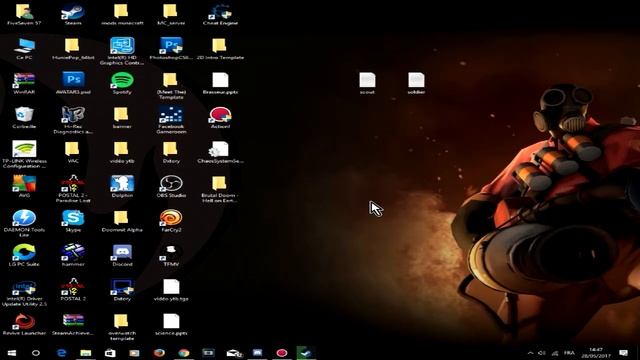The width and height of the screenshot is (640, 360).
Task: Open Google Chrome from the taskbar
Action: click(184, 353)
